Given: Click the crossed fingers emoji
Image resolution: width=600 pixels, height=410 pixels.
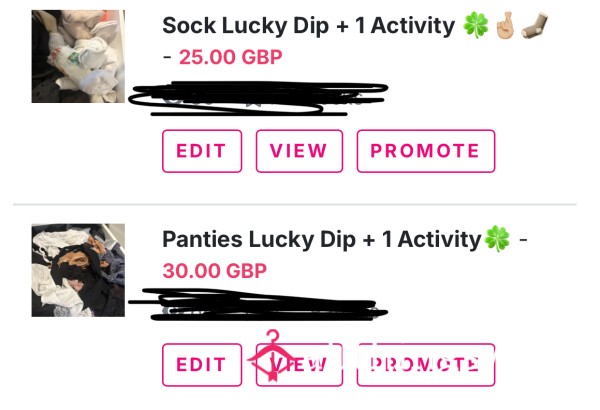Looking at the screenshot, I should [x=505, y=26].
